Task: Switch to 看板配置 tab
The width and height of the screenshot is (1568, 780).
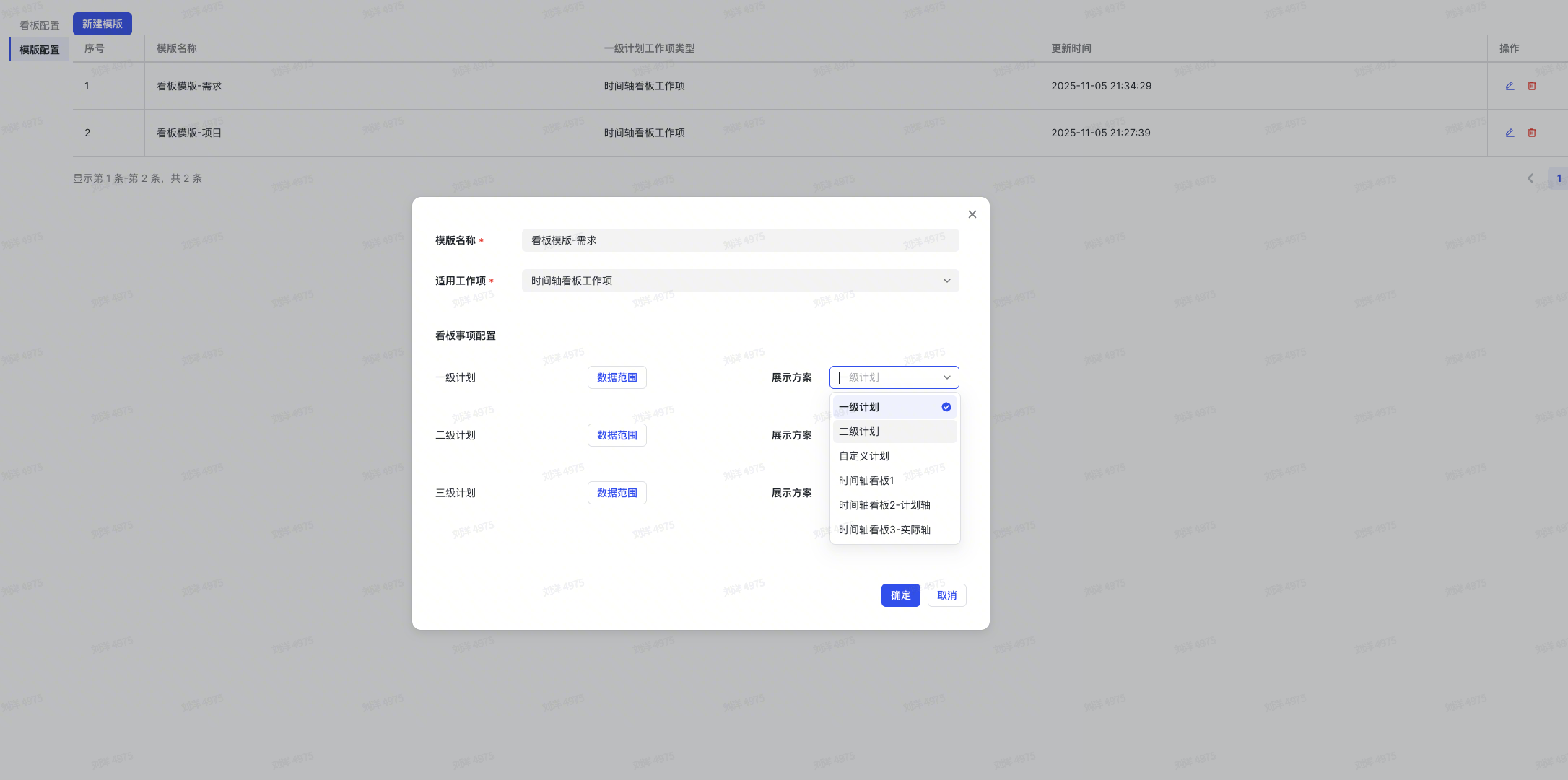Action: click(x=40, y=25)
